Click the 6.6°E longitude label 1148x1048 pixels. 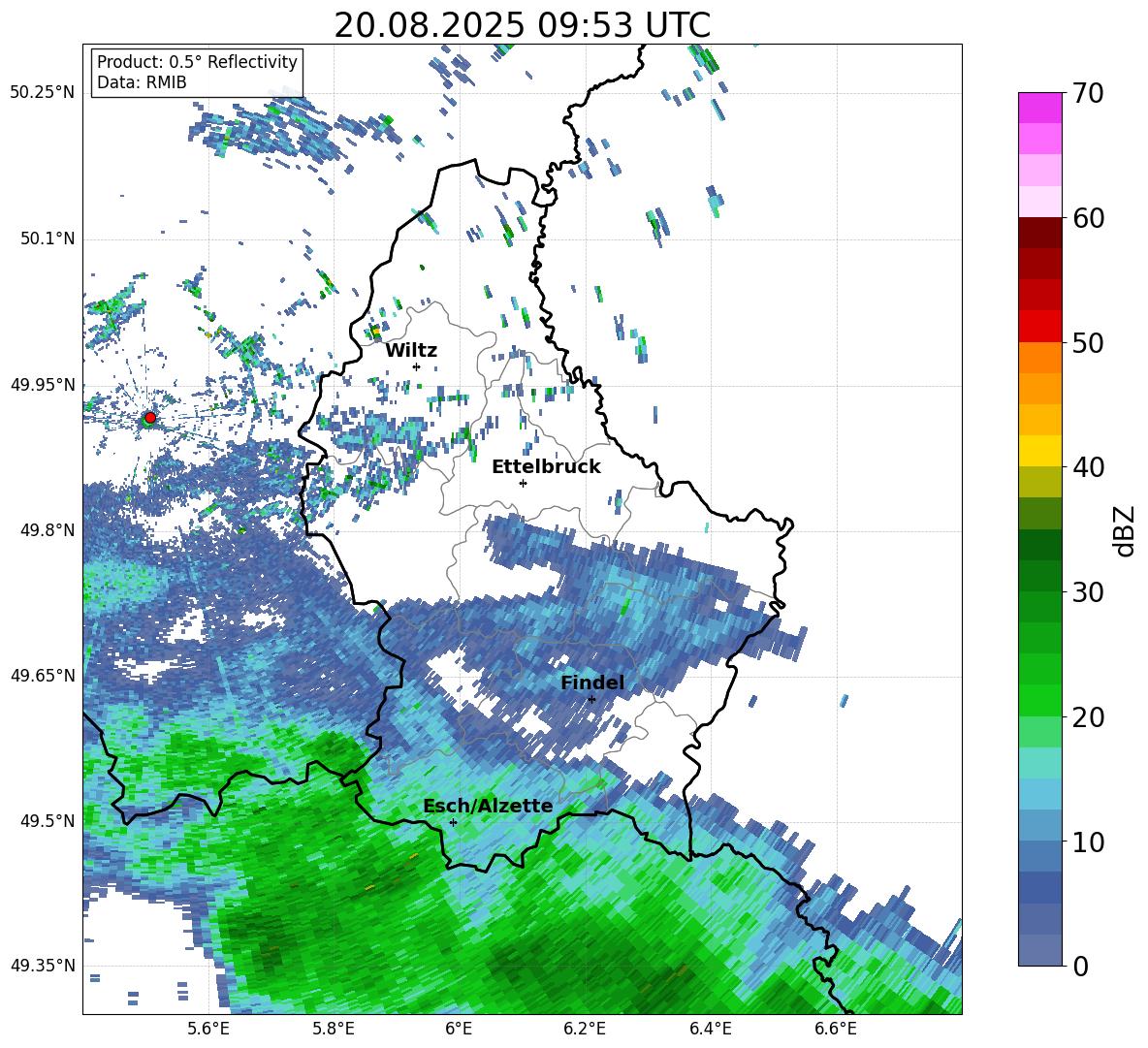pyautogui.click(x=836, y=1029)
